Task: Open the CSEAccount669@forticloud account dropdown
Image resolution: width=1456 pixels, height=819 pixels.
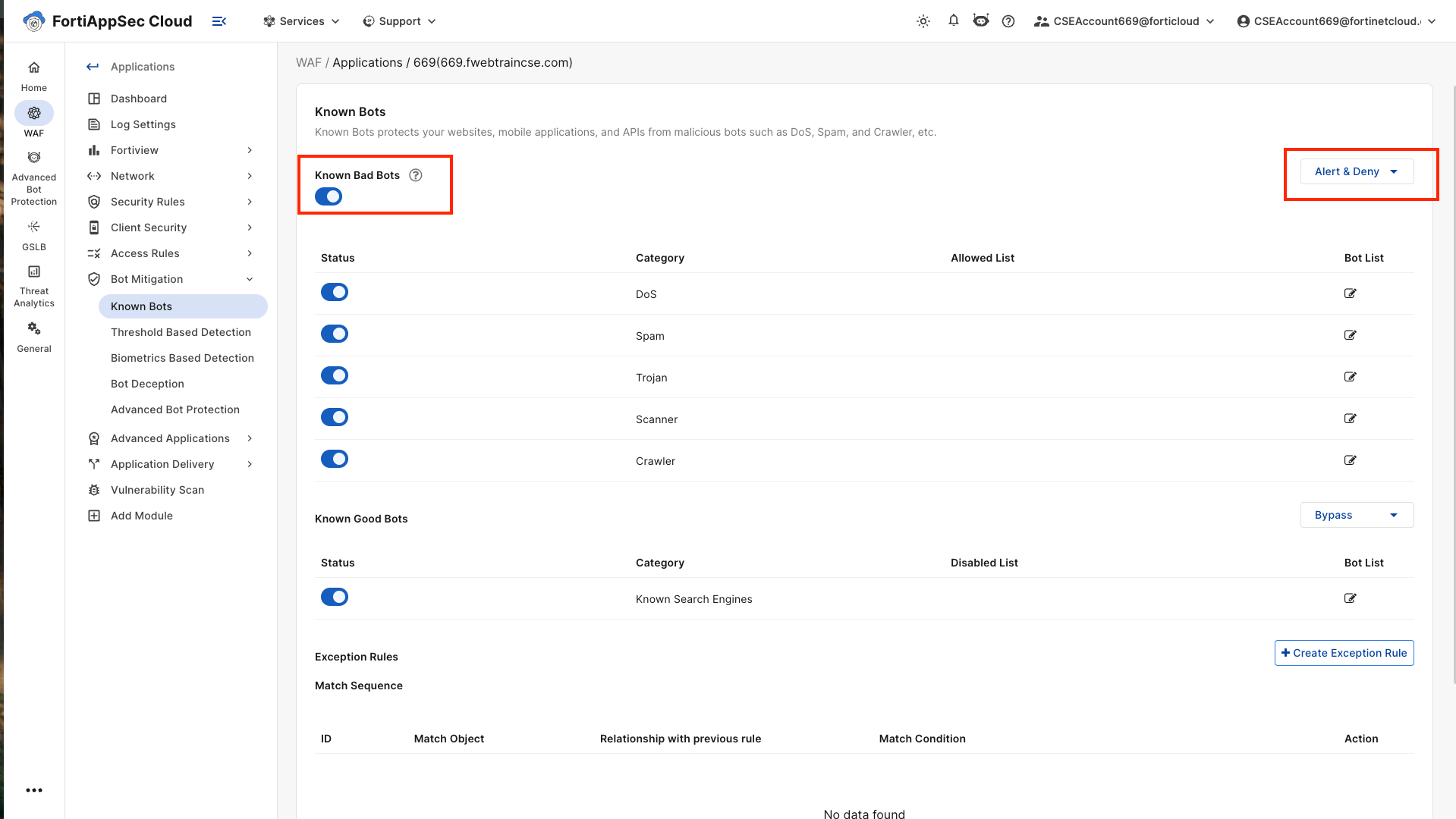Action: point(1124,21)
